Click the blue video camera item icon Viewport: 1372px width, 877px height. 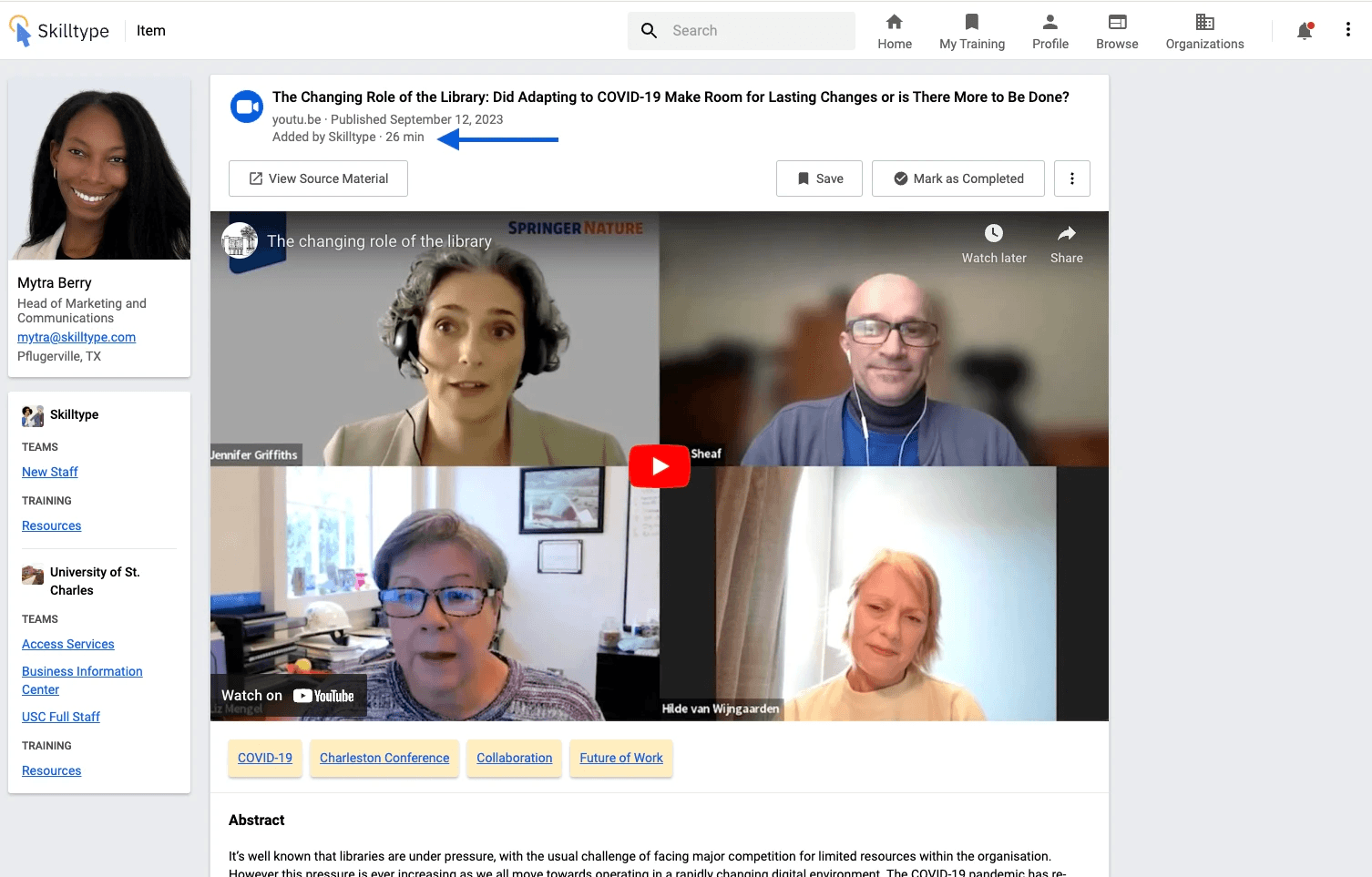tap(246, 107)
